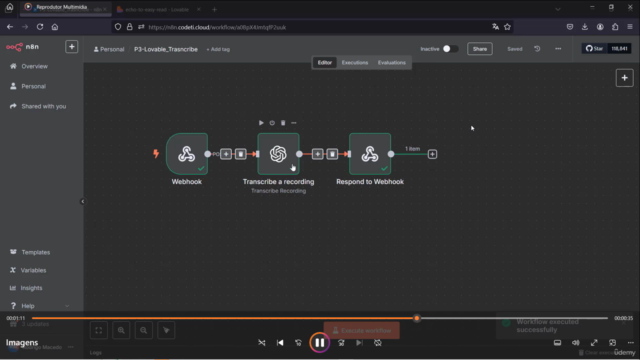The width and height of the screenshot is (640, 360).
Task: Click the Execute workflow button
Action: 362,331
